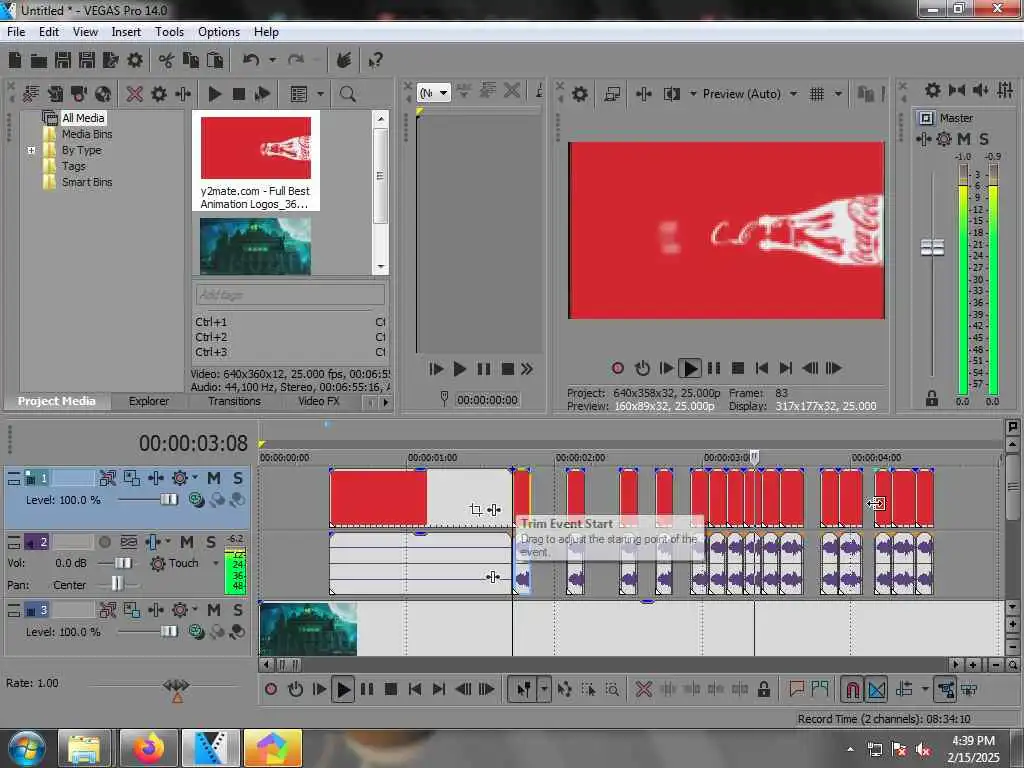The width and height of the screenshot is (1024, 768).
Task: Open the Insert menu
Action: (x=126, y=32)
